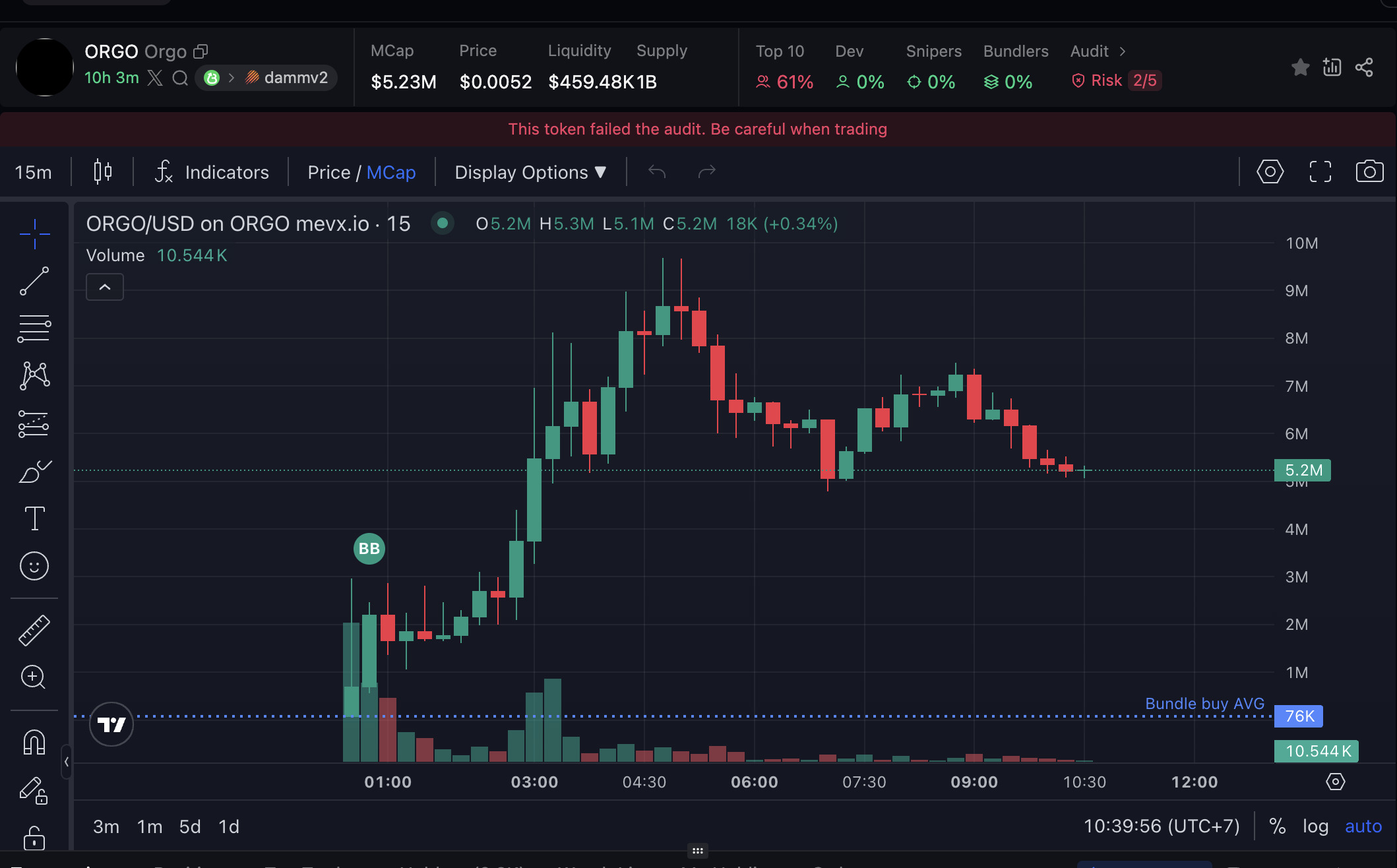Open the TradingView logo link
The height and width of the screenshot is (868, 1397).
tap(111, 724)
